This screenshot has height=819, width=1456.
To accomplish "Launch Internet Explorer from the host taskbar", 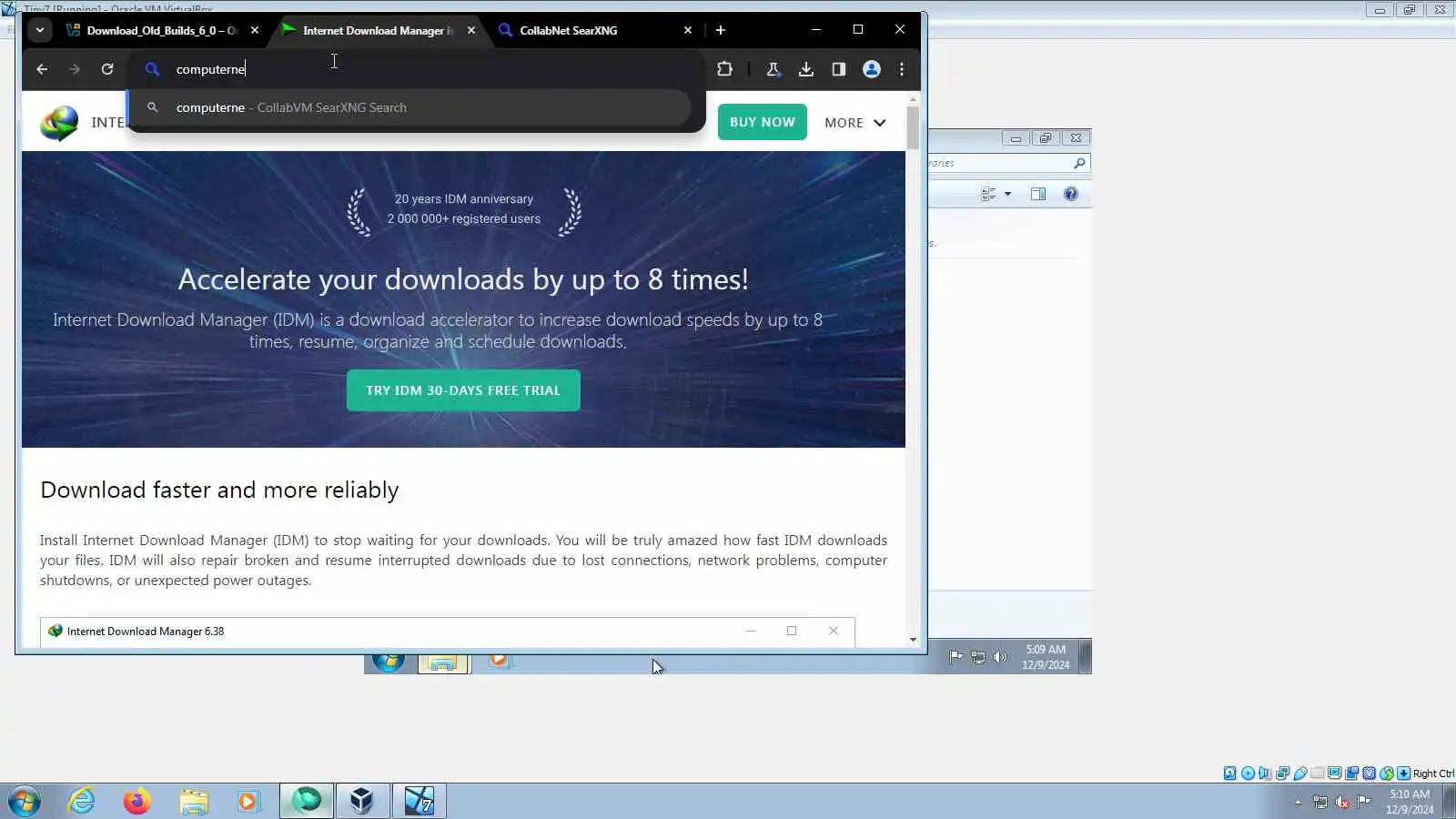I will coord(82,801).
